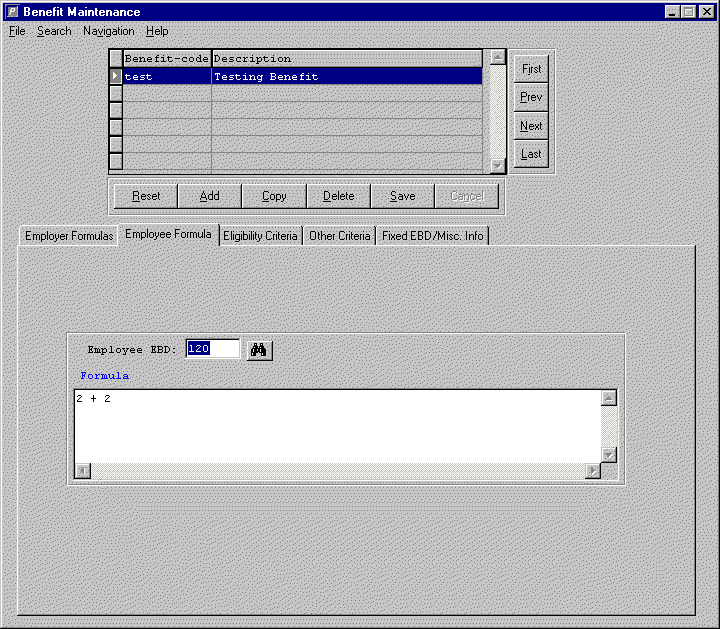Jump to the First record
This screenshot has width=720, height=629.
pyautogui.click(x=532, y=69)
